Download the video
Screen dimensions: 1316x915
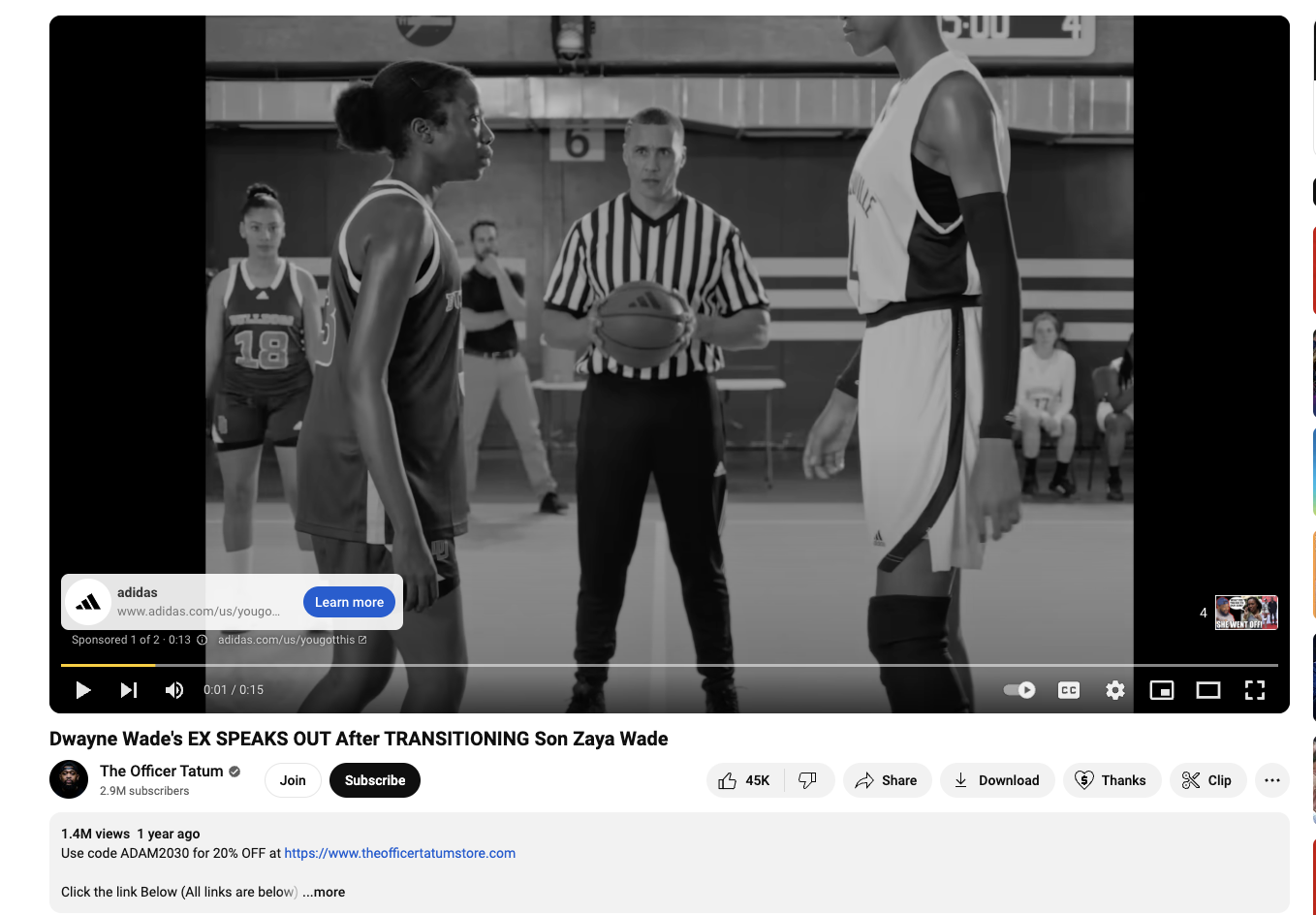coord(997,780)
